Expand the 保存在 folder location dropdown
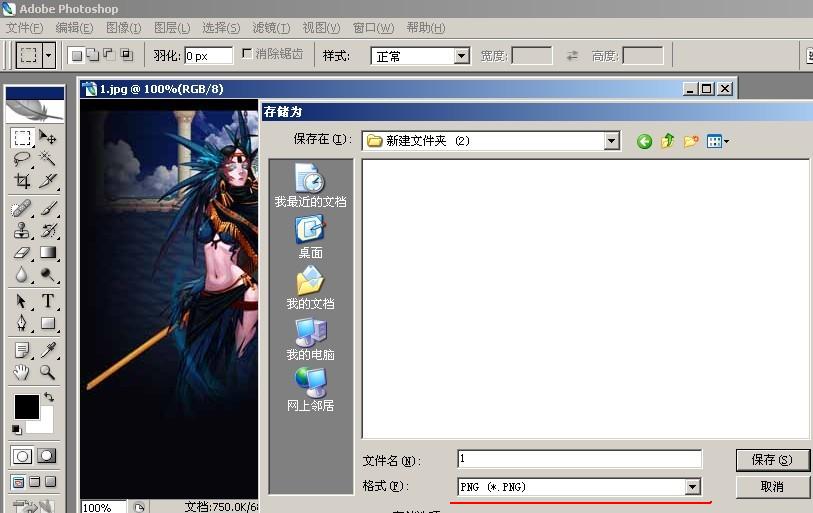The width and height of the screenshot is (813, 513). 612,141
